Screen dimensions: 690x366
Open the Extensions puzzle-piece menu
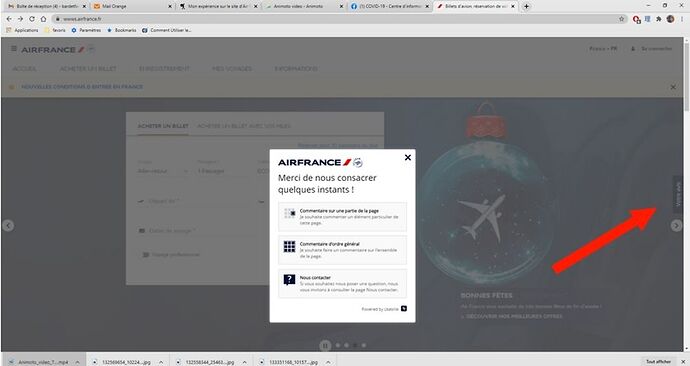(x=659, y=19)
